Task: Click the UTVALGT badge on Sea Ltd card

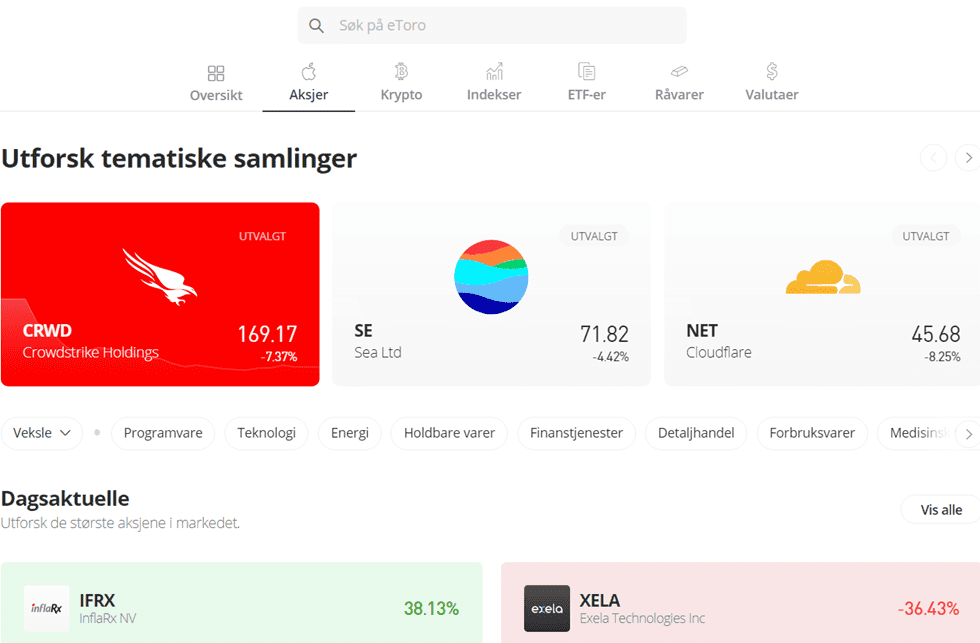Action: [594, 236]
